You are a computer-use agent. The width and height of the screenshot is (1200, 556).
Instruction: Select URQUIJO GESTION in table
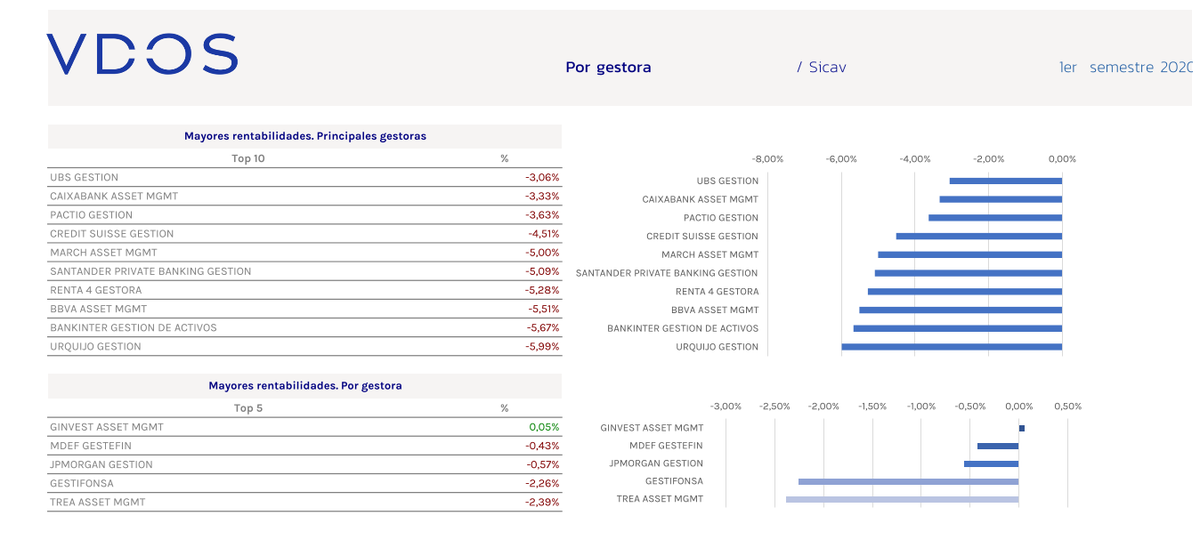coord(95,347)
